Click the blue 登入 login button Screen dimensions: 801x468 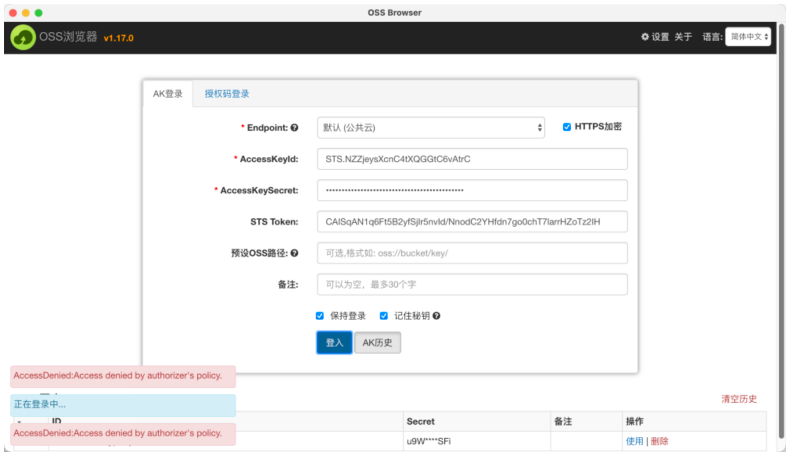click(x=334, y=342)
